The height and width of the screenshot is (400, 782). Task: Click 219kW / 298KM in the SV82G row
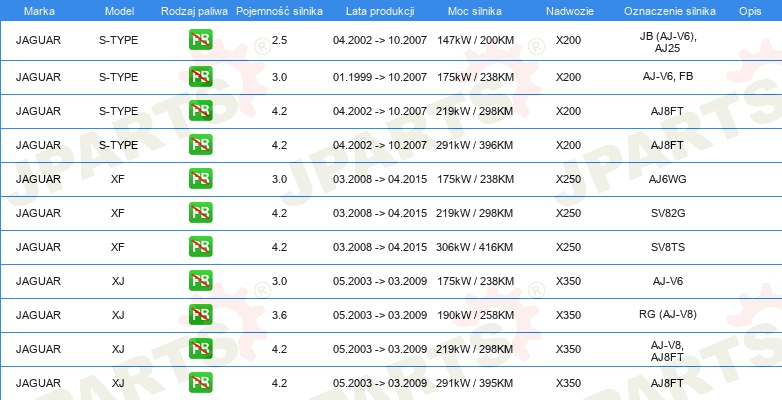(x=475, y=213)
